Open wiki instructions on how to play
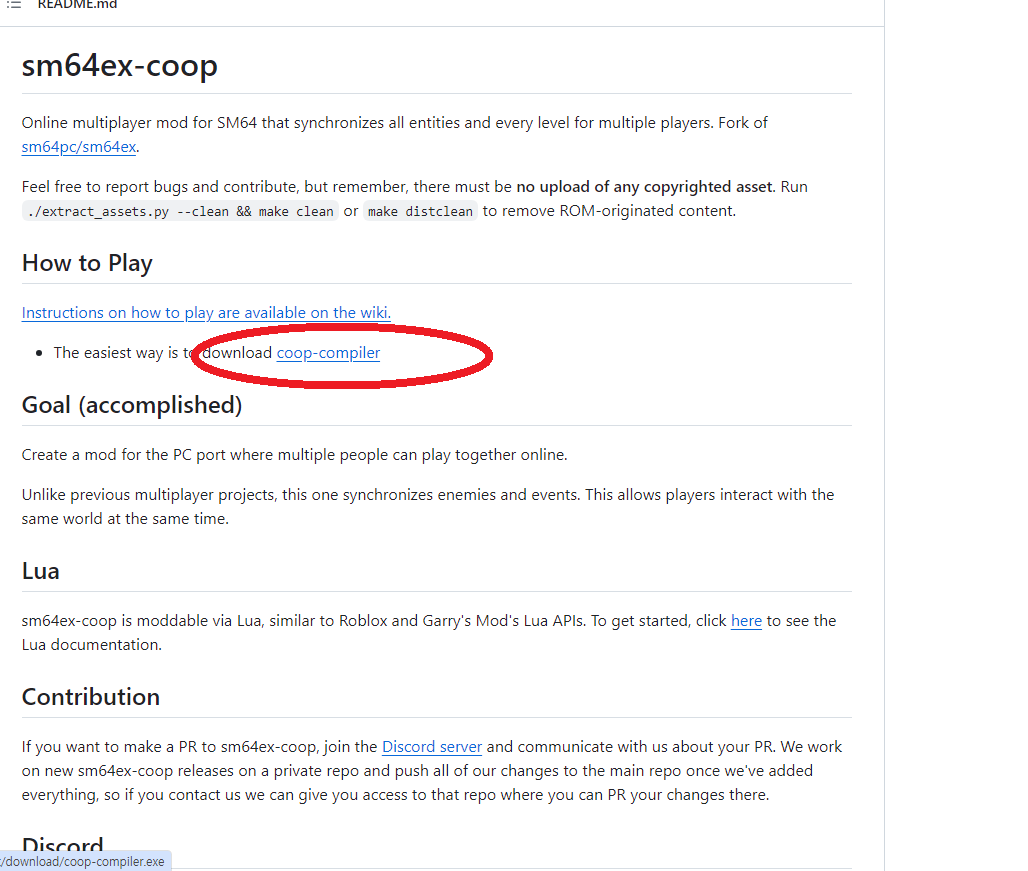 [206, 313]
